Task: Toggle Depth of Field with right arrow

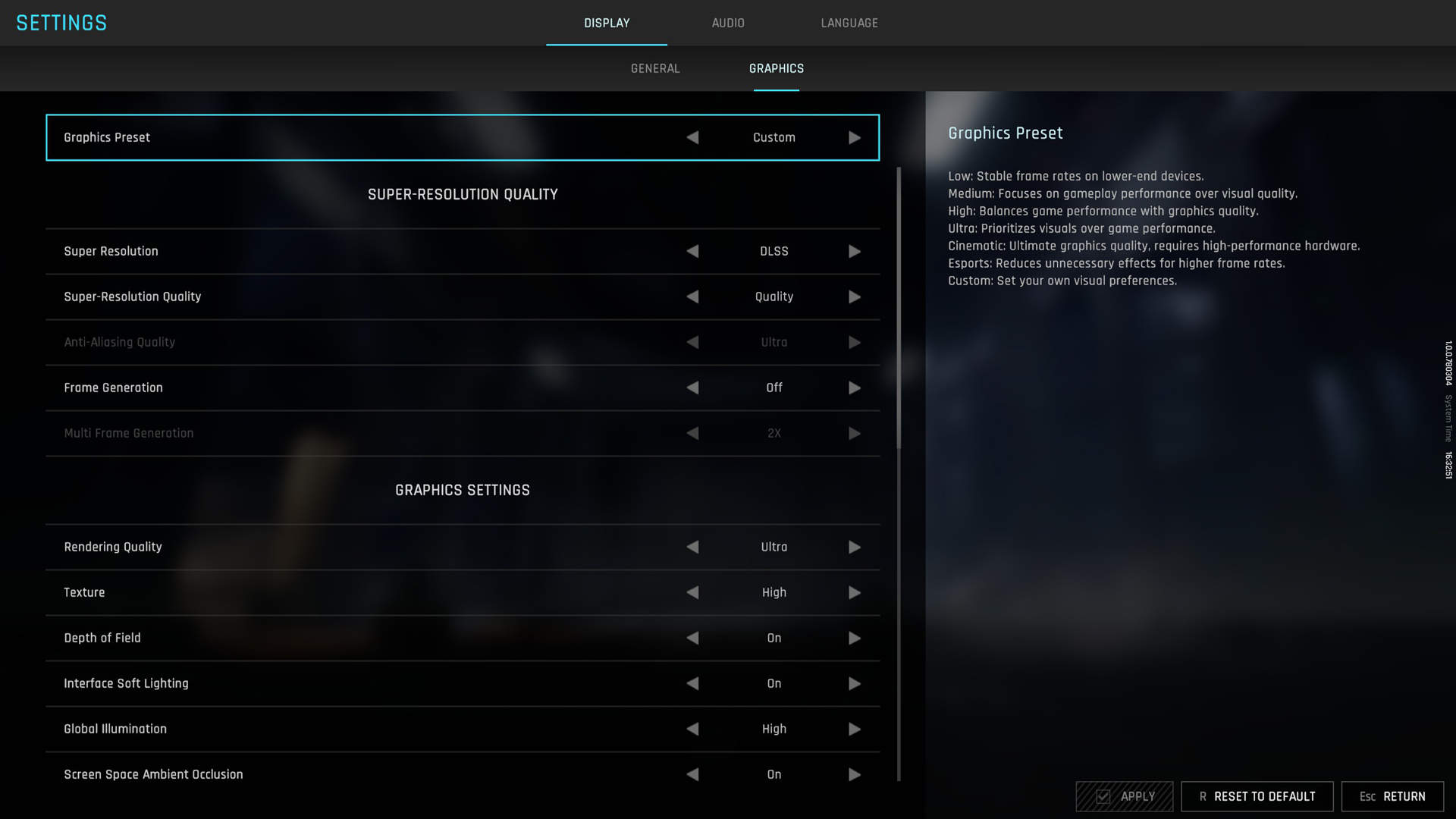Action: (x=855, y=639)
